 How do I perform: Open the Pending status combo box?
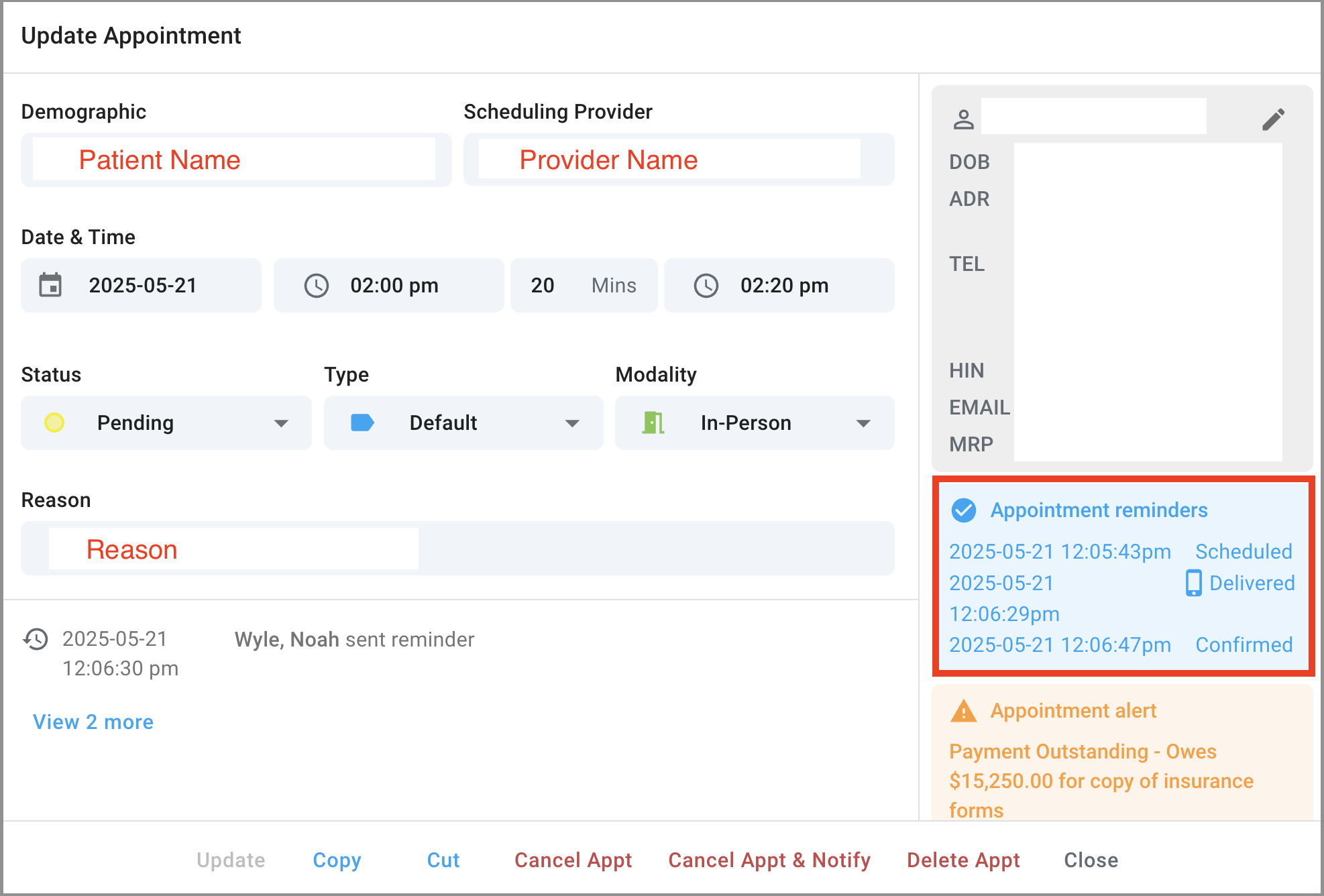[166, 423]
